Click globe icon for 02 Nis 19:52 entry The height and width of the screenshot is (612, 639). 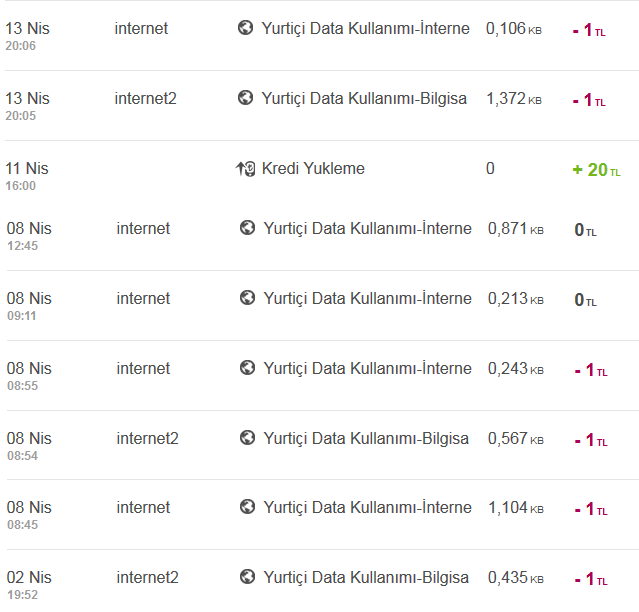coord(247,577)
